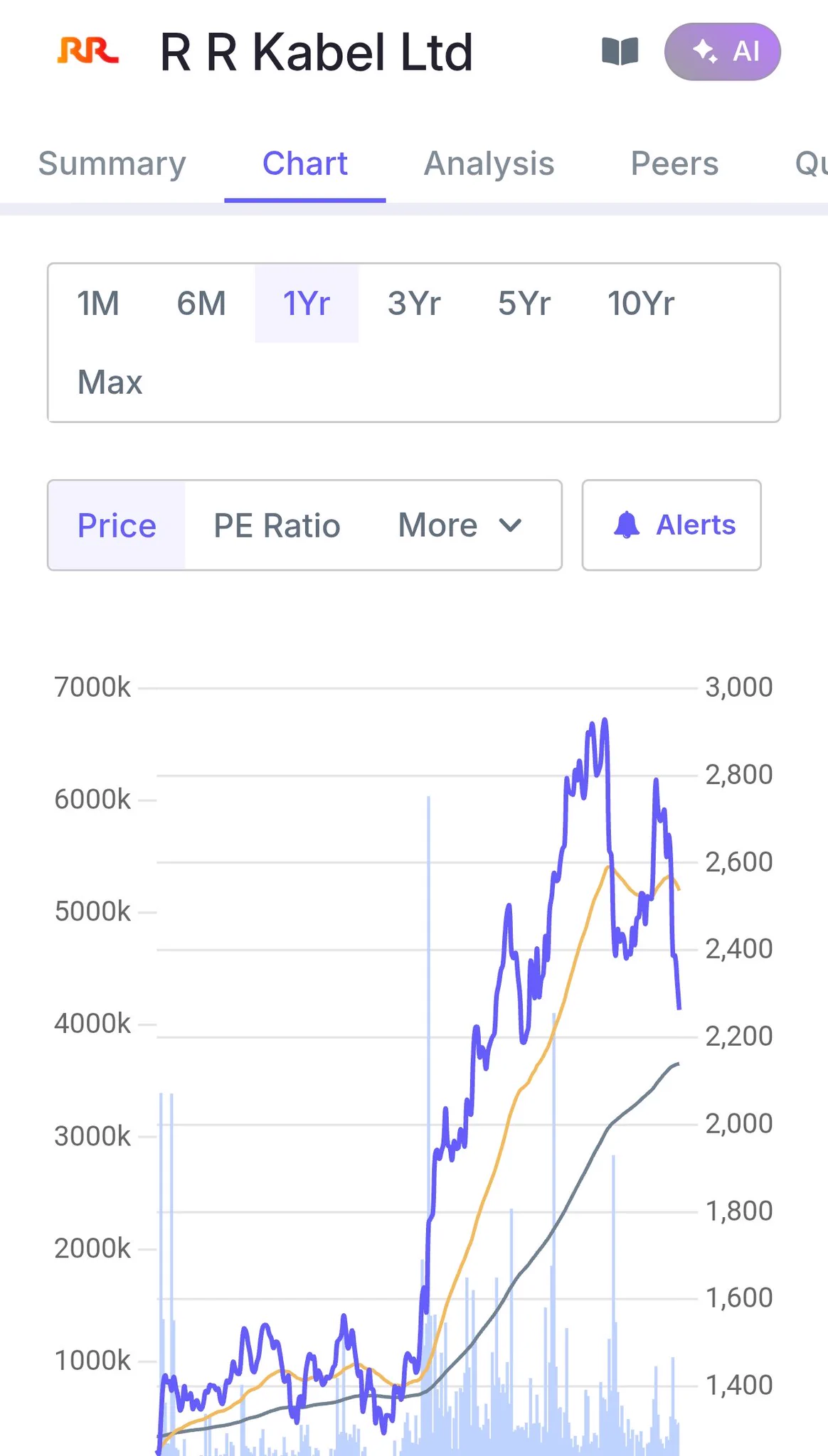Show the Max time range
This screenshot has height=1456, width=828.
110,382
